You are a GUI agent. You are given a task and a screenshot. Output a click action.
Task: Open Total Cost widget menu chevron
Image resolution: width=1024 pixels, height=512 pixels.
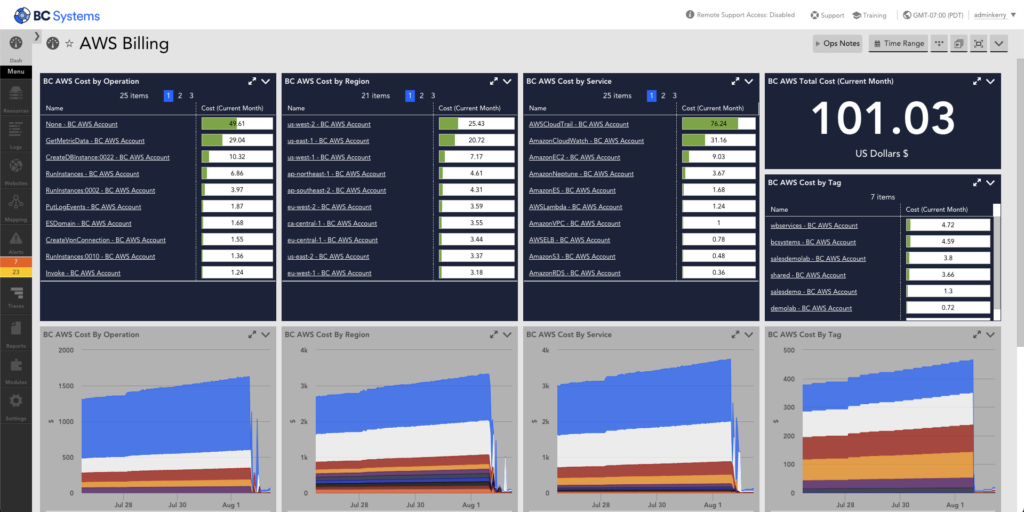(991, 82)
